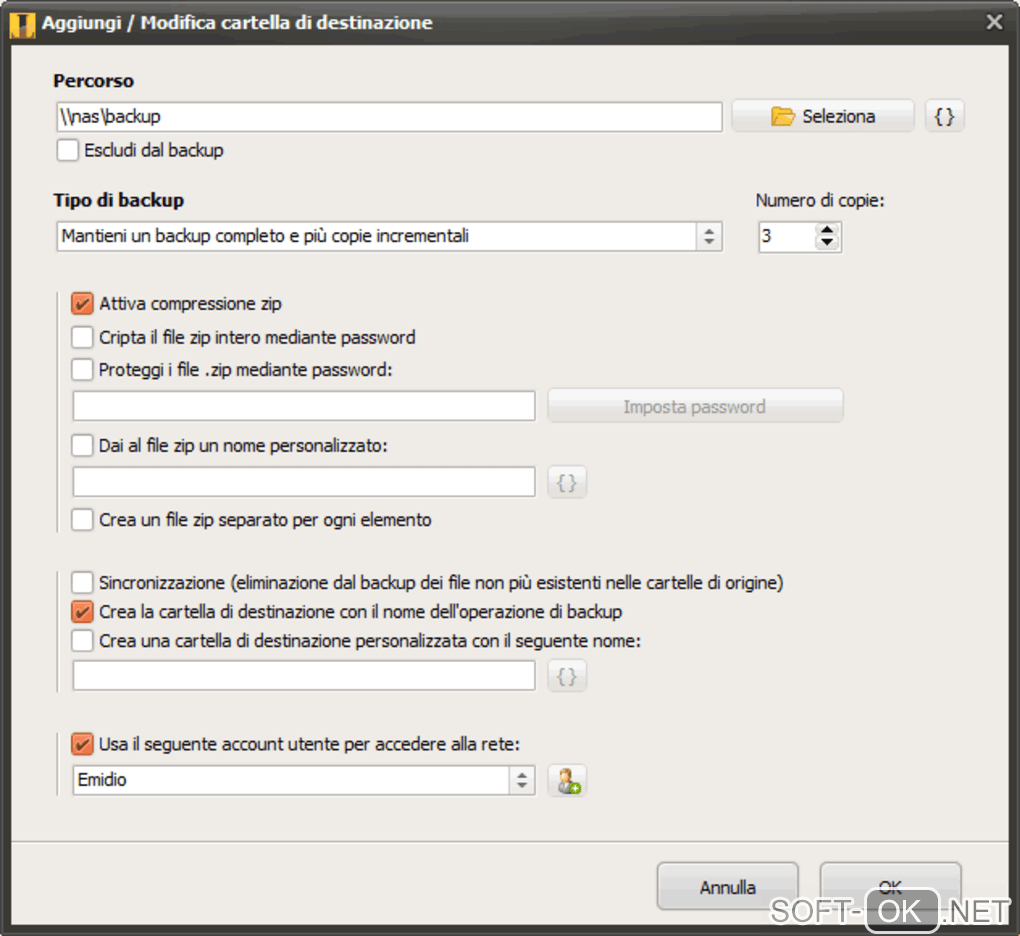Expand the Emidio account dropdown
This screenshot has width=1020, height=936.
click(x=522, y=781)
